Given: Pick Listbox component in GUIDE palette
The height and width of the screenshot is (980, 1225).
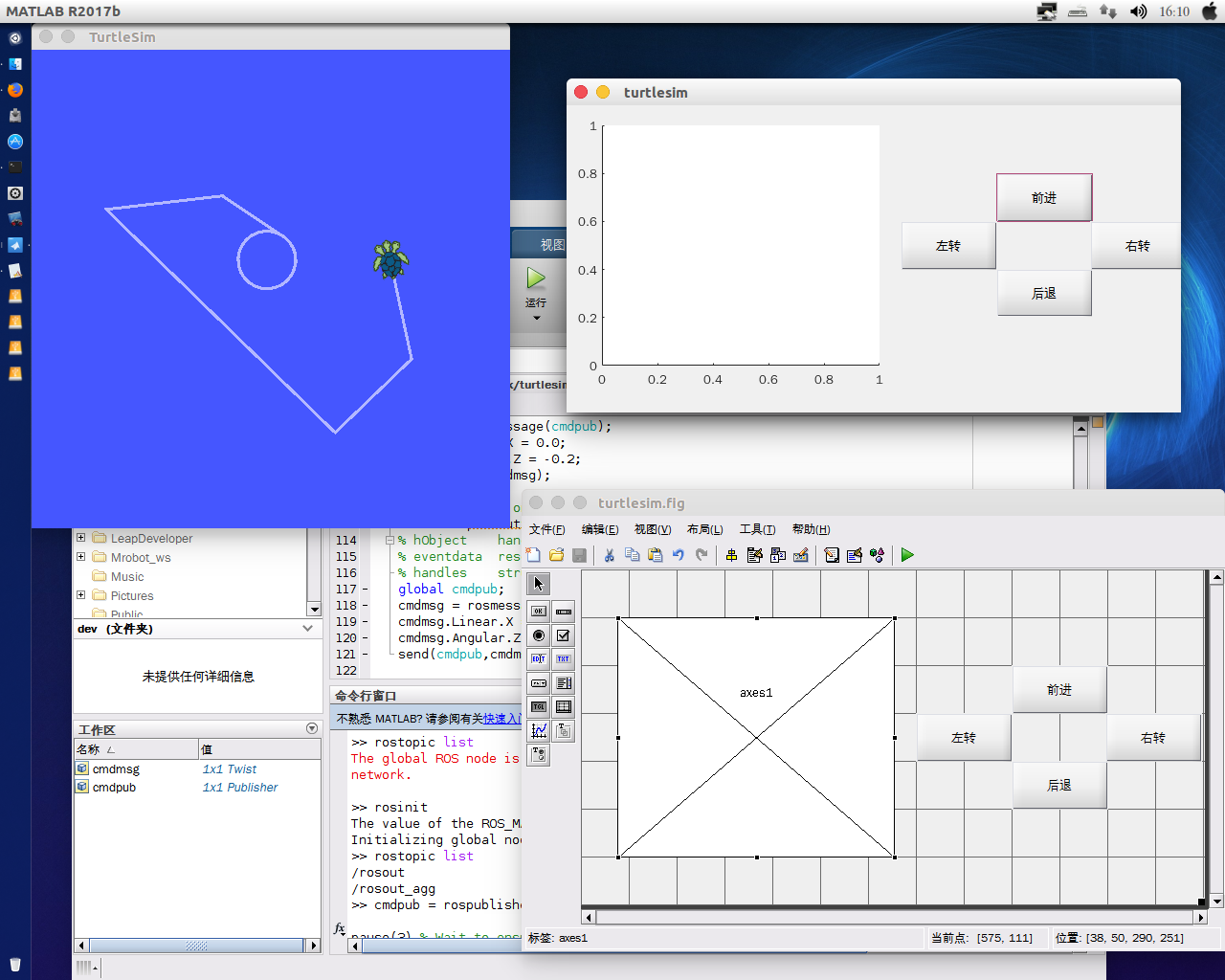Looking at the screenshot, I should (x=564, y=682).
